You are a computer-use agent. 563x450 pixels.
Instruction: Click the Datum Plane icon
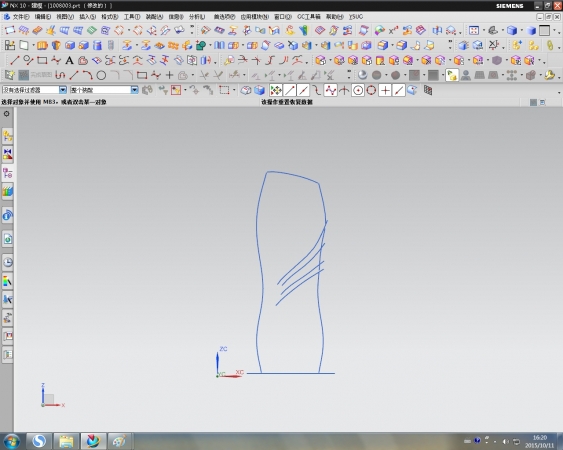(x=24, y=45)
